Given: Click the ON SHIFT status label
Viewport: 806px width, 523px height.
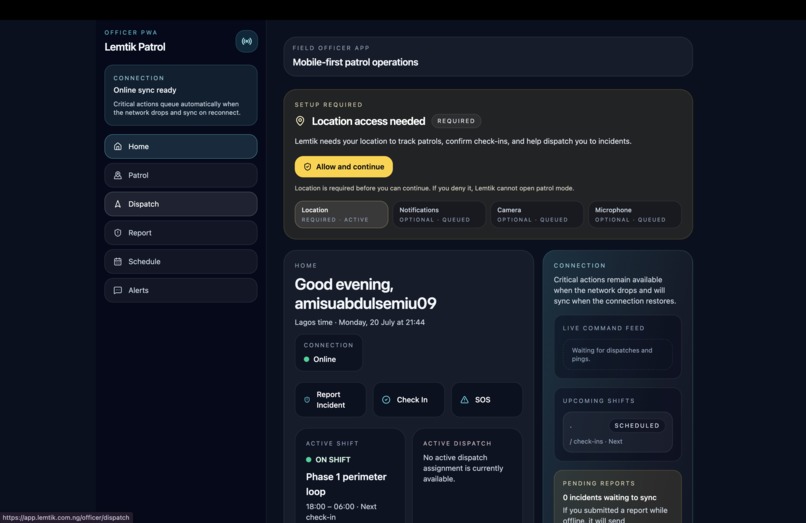Looking at the screenshot, I should point(333,460).
